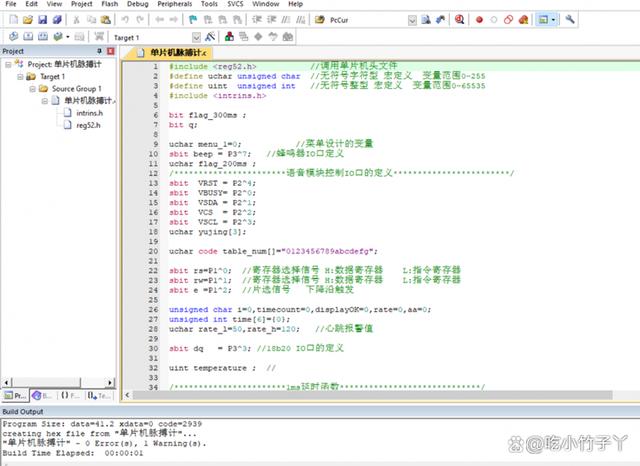
Task: Select reg52.h in the project tree
Action: [87, 125]
